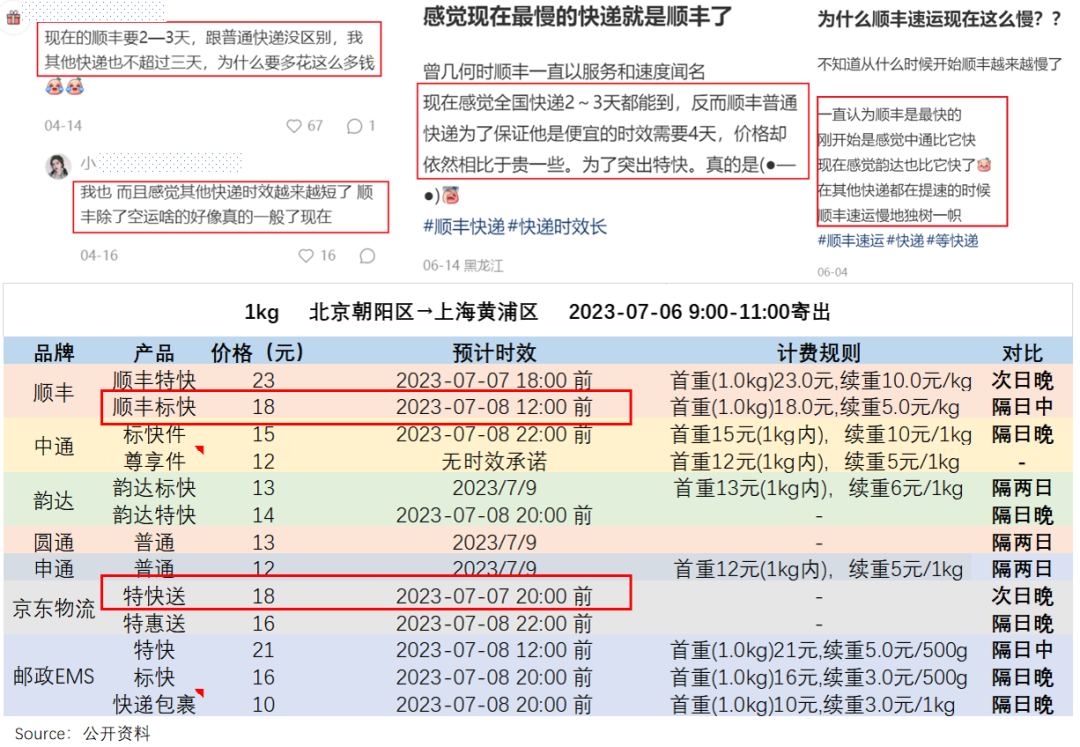Click the 尊享件 product cell
This screenshot has height=747, width=1080.
154,461
